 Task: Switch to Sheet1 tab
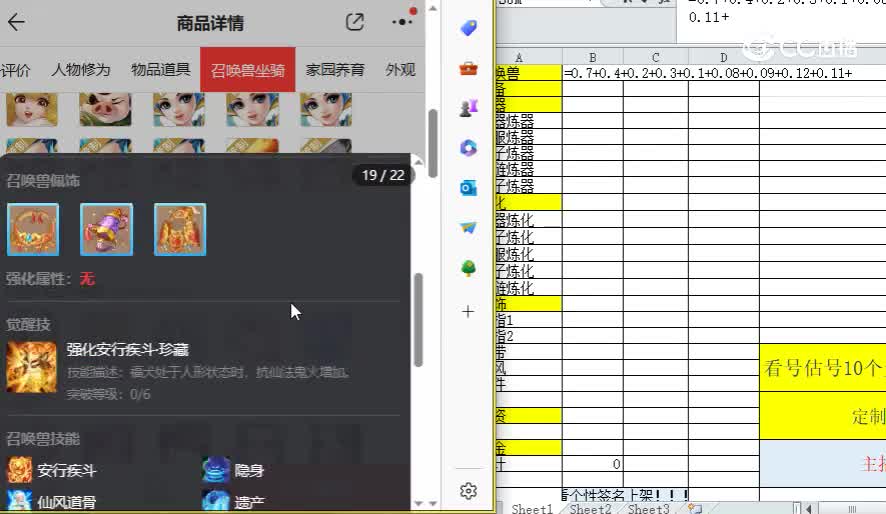531,508
